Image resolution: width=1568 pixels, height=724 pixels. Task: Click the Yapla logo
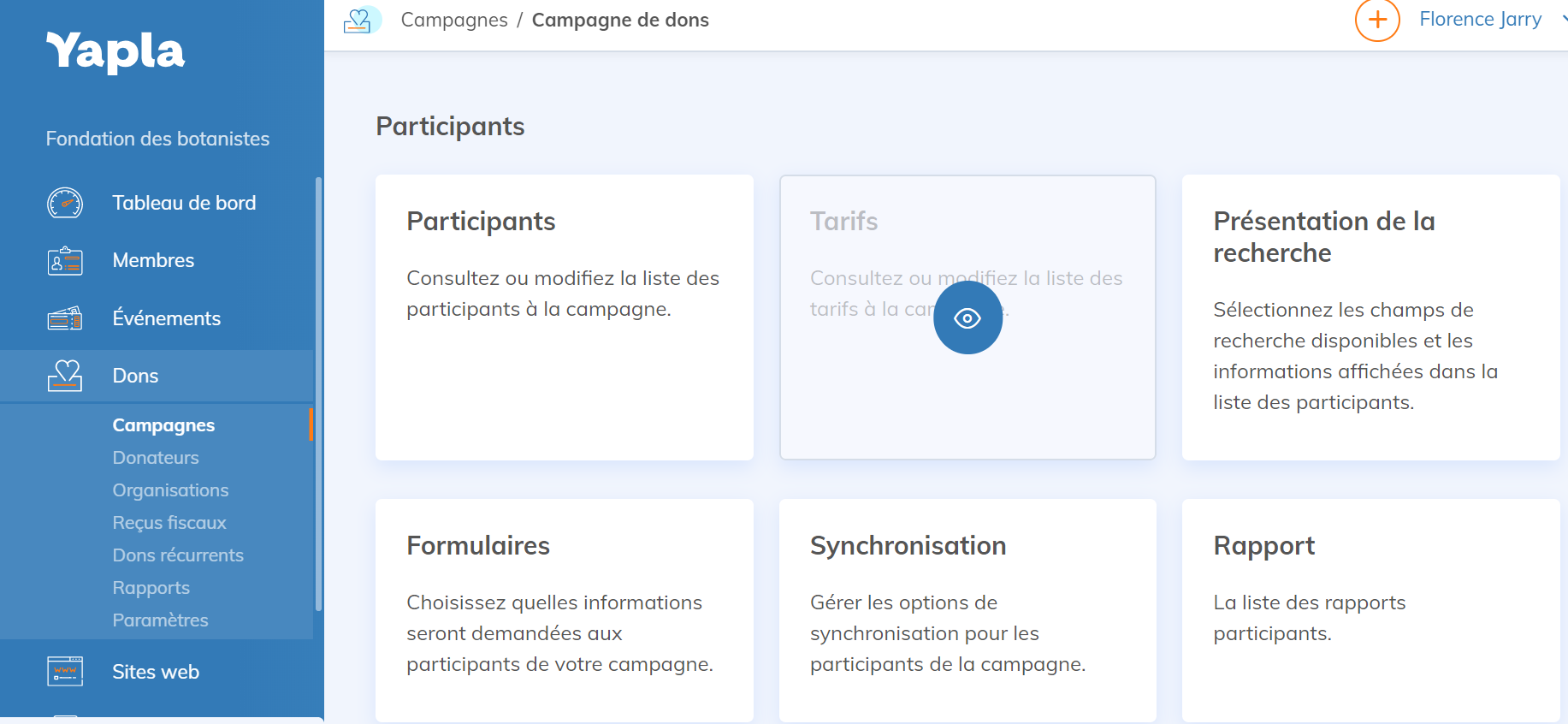coord(115,51)
